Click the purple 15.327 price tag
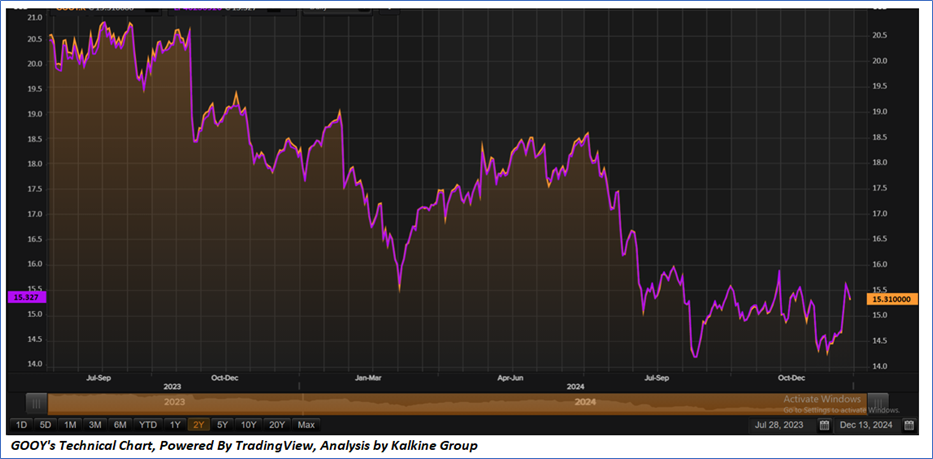 24,296
